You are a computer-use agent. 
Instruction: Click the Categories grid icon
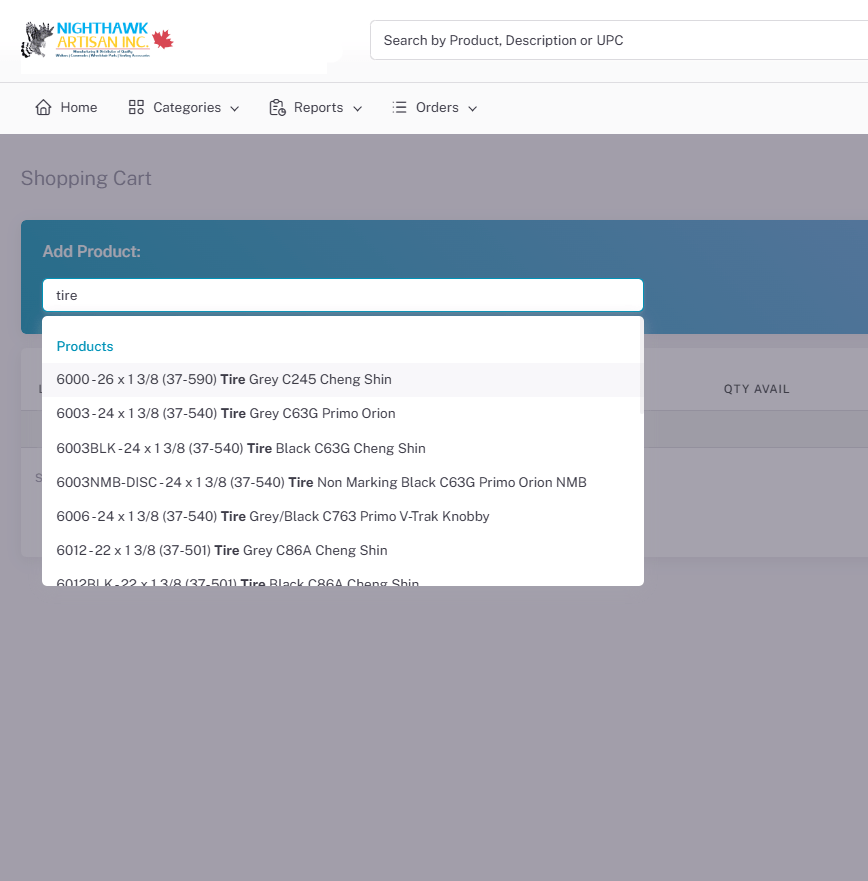coord(137,107)
